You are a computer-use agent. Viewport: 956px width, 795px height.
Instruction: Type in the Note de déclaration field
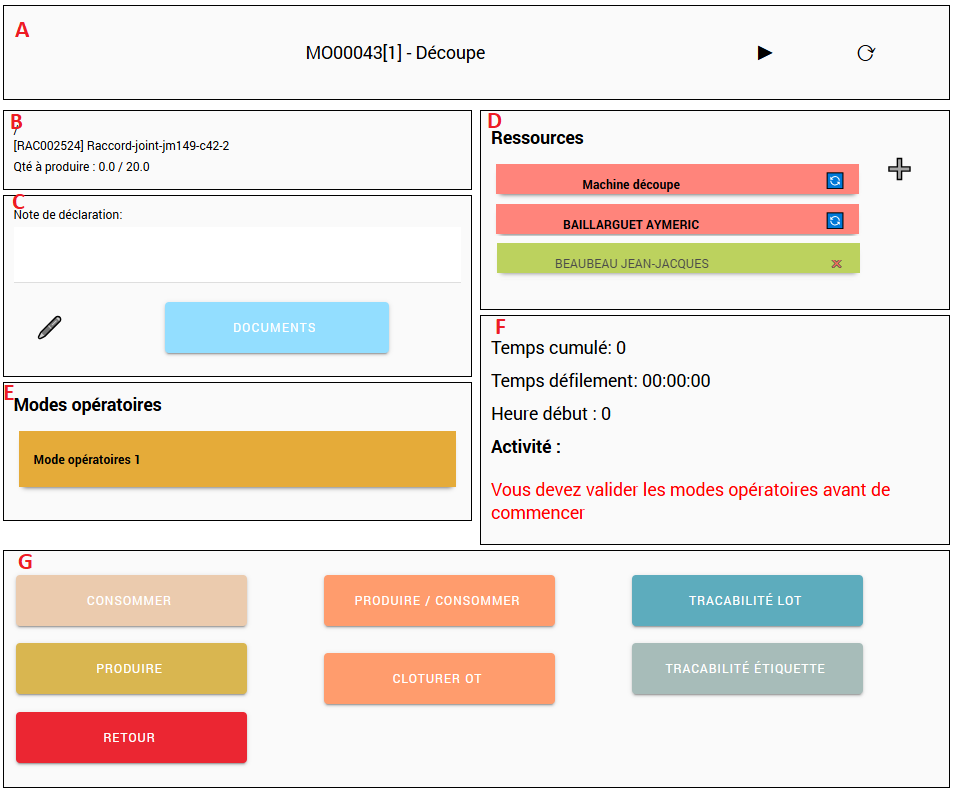[237, 254]
